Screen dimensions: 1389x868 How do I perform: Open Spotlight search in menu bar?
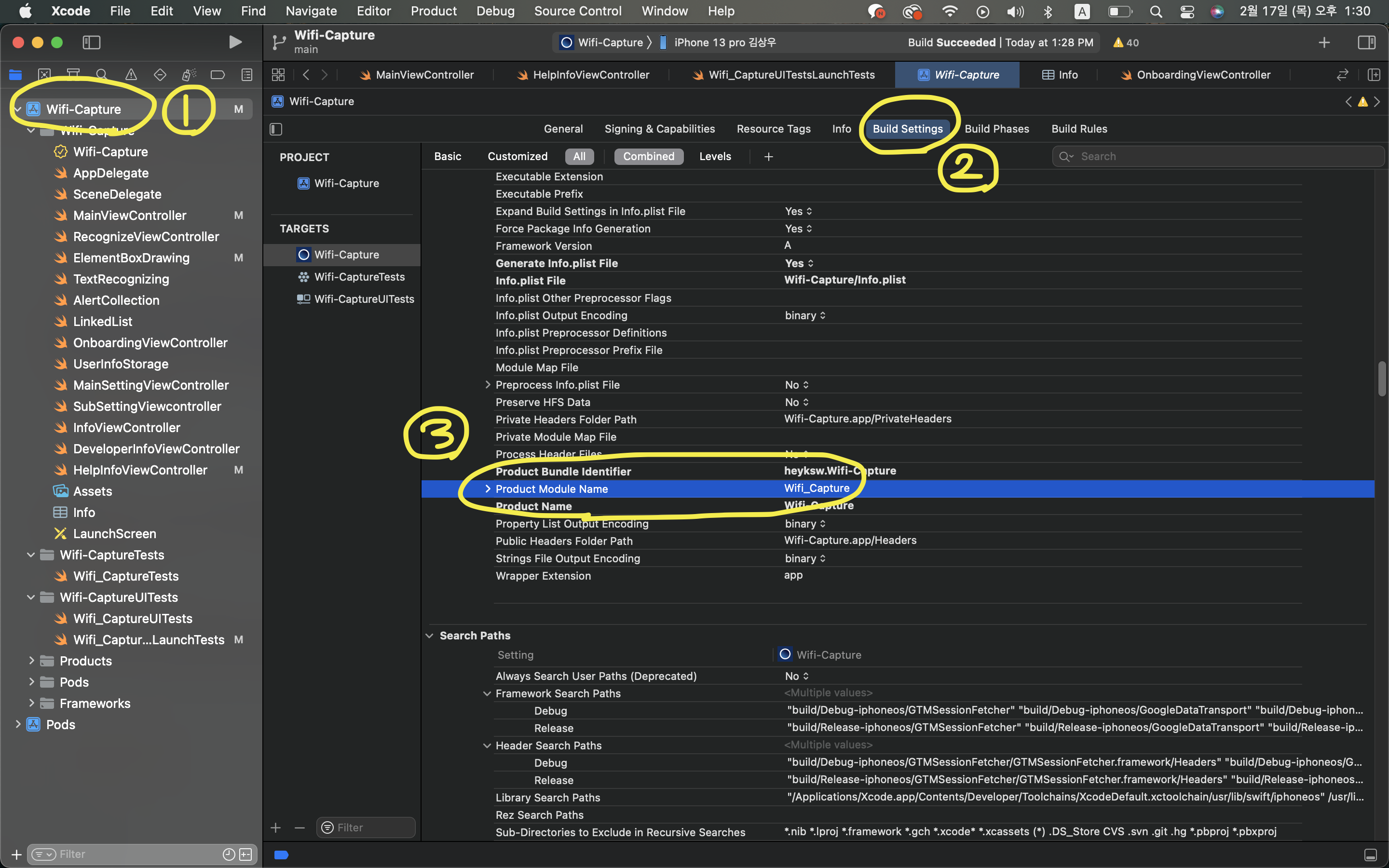click(1156, 11)
